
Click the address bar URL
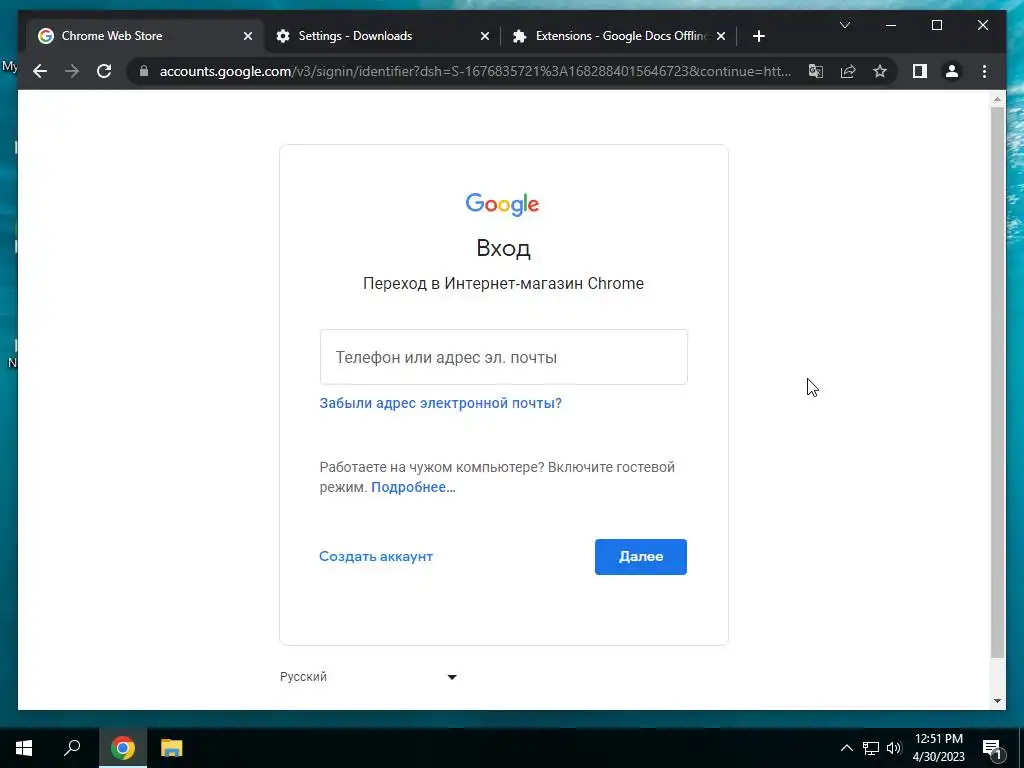click(x=475, y=71)
